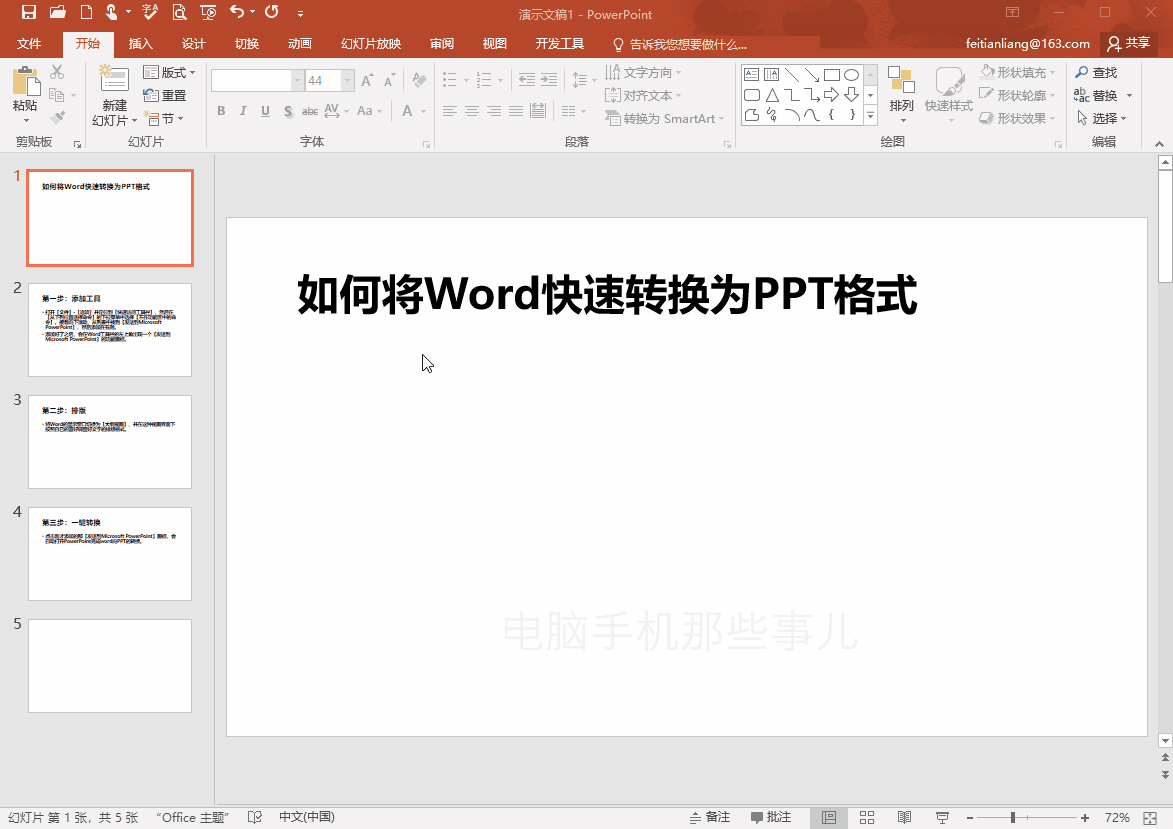Open the File (文件) tab
Image resolution: width=1173 pixels, height=829 pixels.
click(x=29, y=43)
